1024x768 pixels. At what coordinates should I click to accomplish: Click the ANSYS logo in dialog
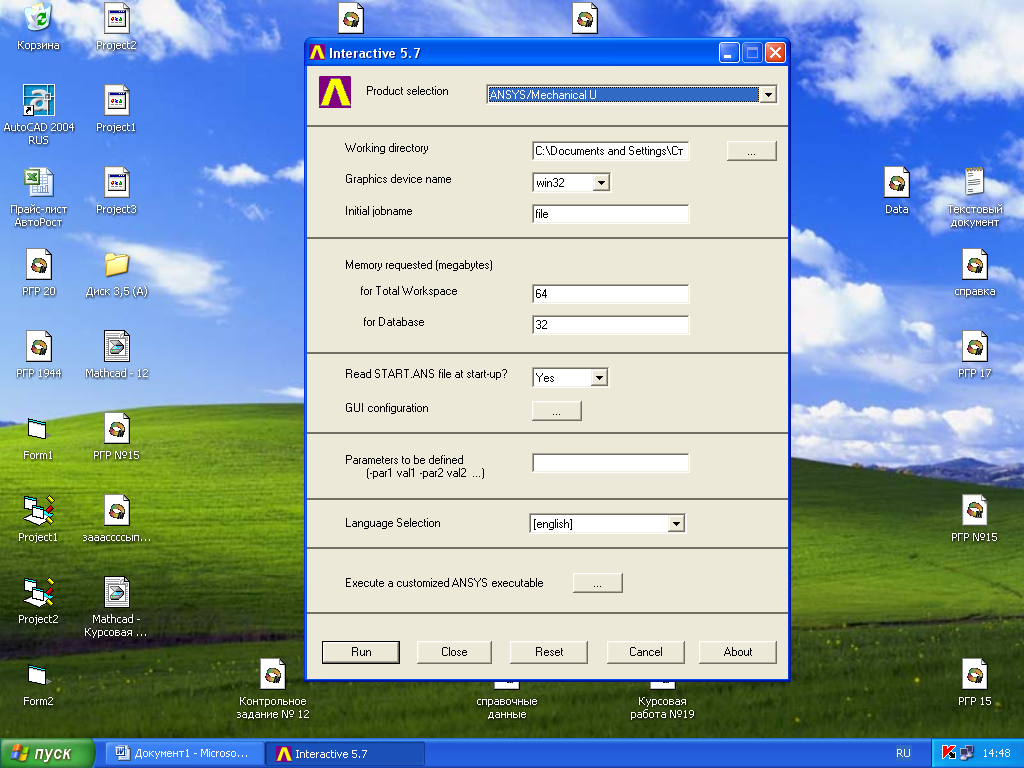pos(334,92)
